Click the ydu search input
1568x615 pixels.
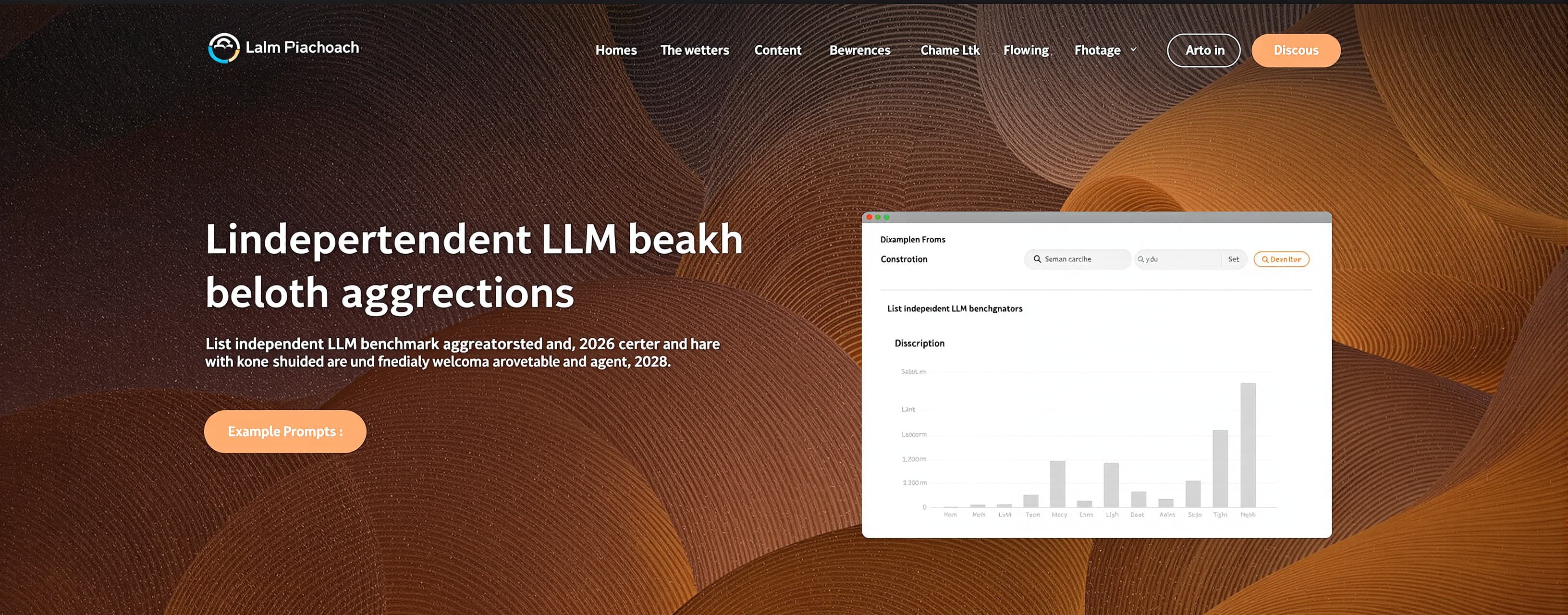pyautogui.click(x=1178, y=259)
